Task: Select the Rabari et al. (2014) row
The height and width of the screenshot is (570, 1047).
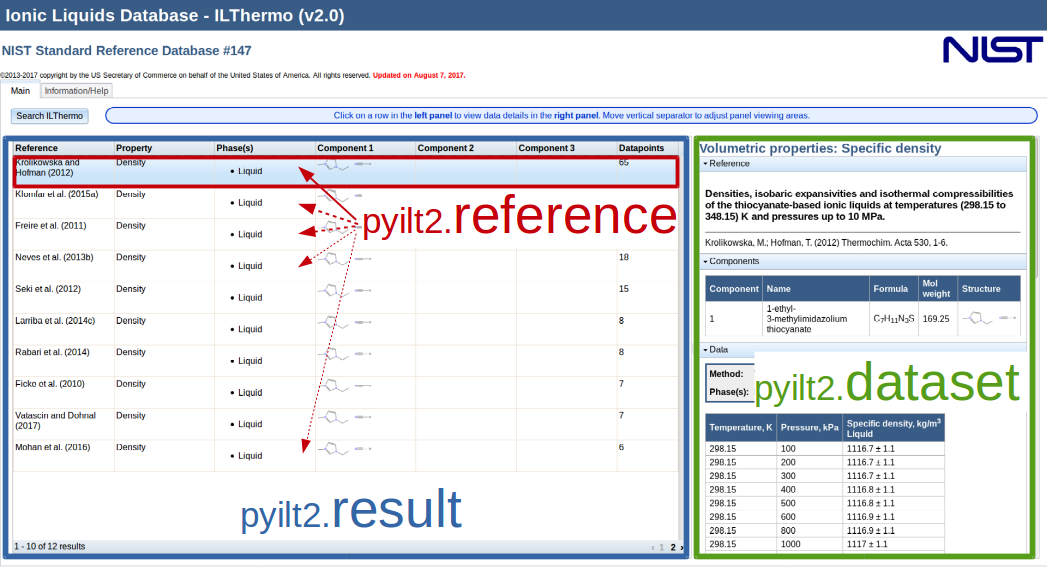Action: [x=346, y=360]
